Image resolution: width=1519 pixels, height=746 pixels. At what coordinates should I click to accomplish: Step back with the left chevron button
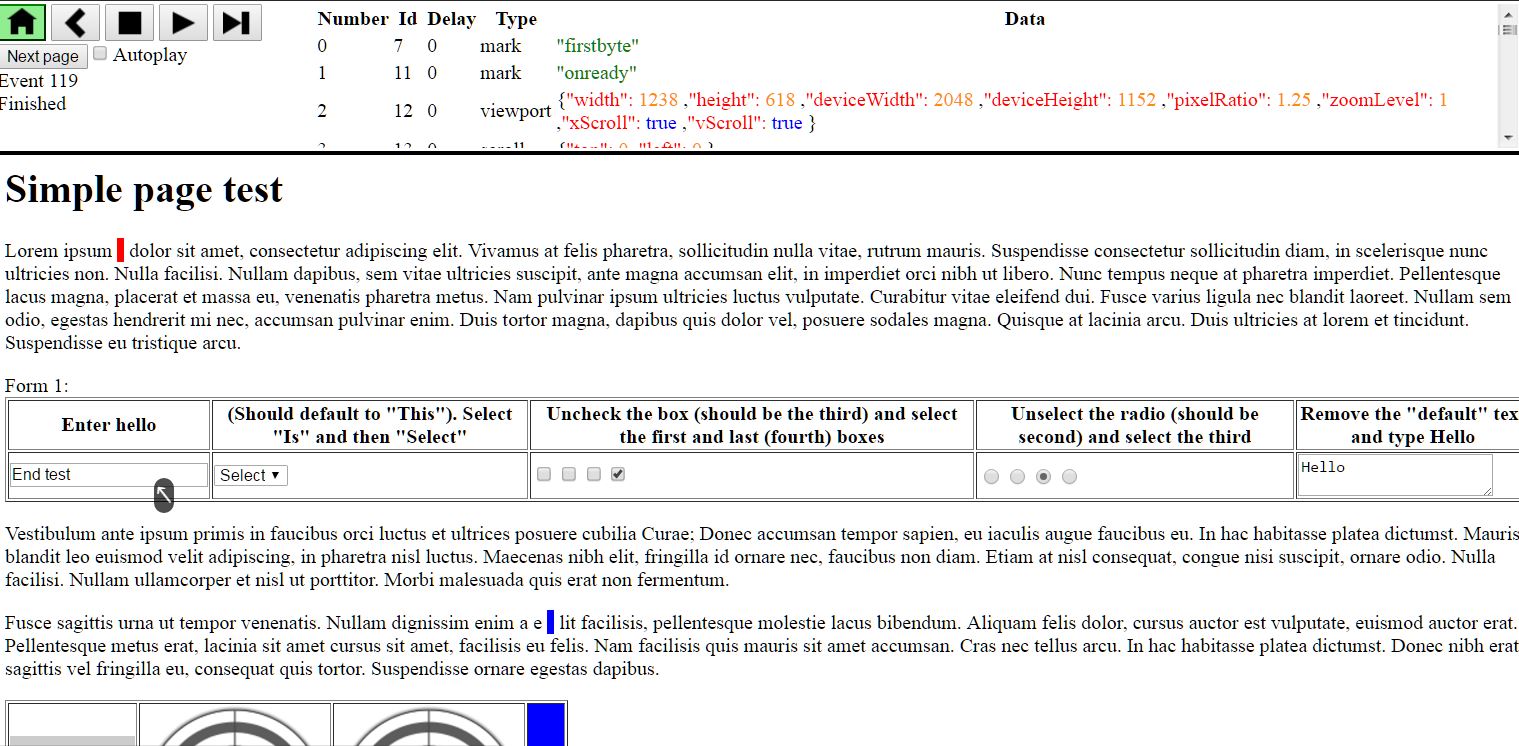pyautogui.click(x=75, y=22)
